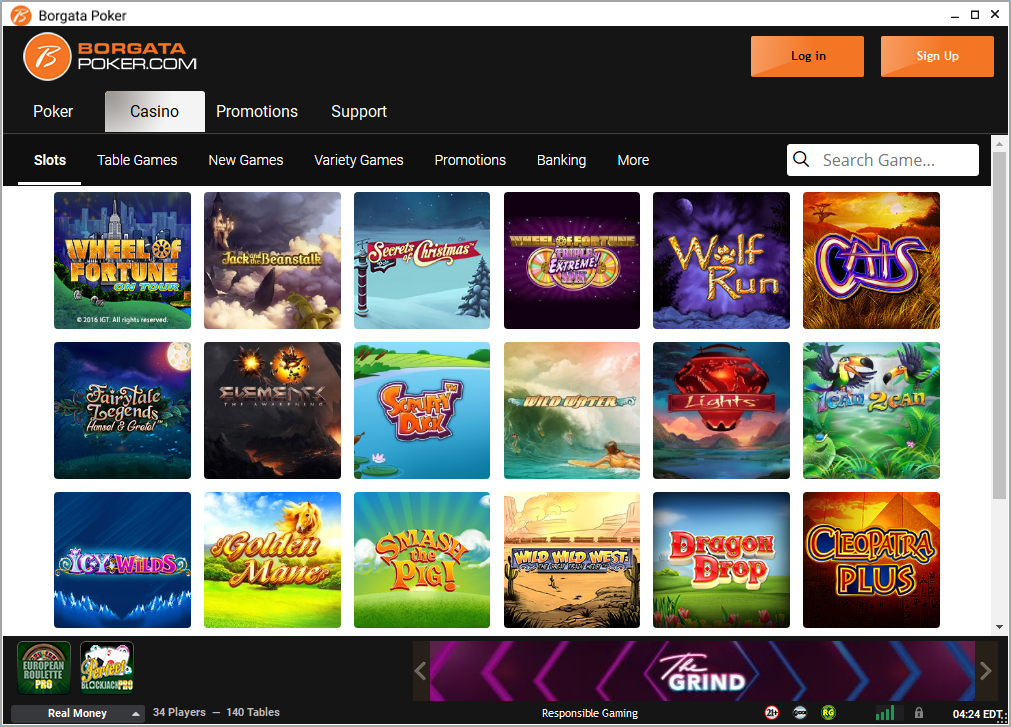The image size is (1011, 727).
Task: Open Variety Games category
Action: [x=358, y=160]
